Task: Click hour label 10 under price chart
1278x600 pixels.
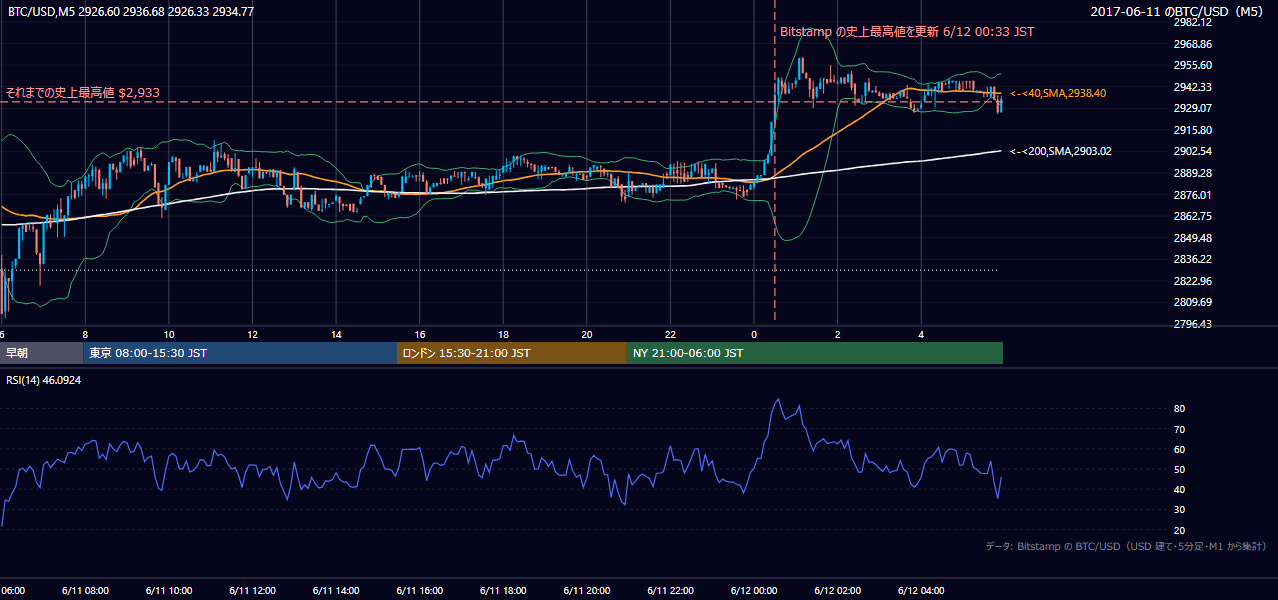Action: click(169, 335)
